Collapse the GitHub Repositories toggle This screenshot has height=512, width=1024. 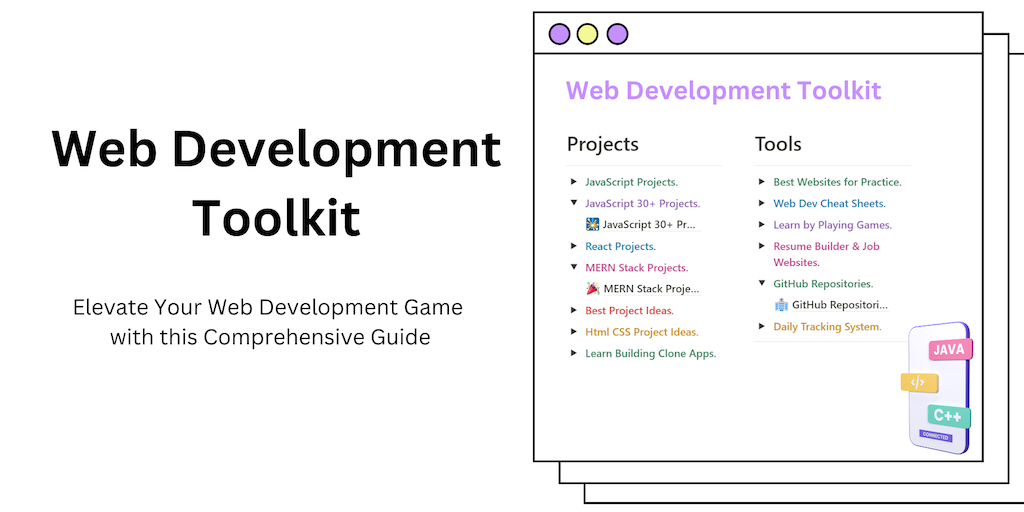pos(761,283)
